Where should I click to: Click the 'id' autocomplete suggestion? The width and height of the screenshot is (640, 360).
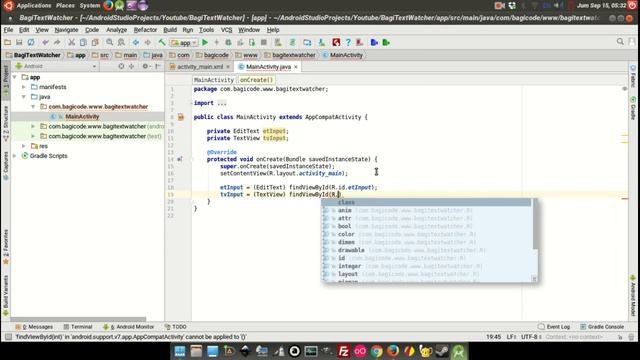pyautogui.click(x=428, y=258)
